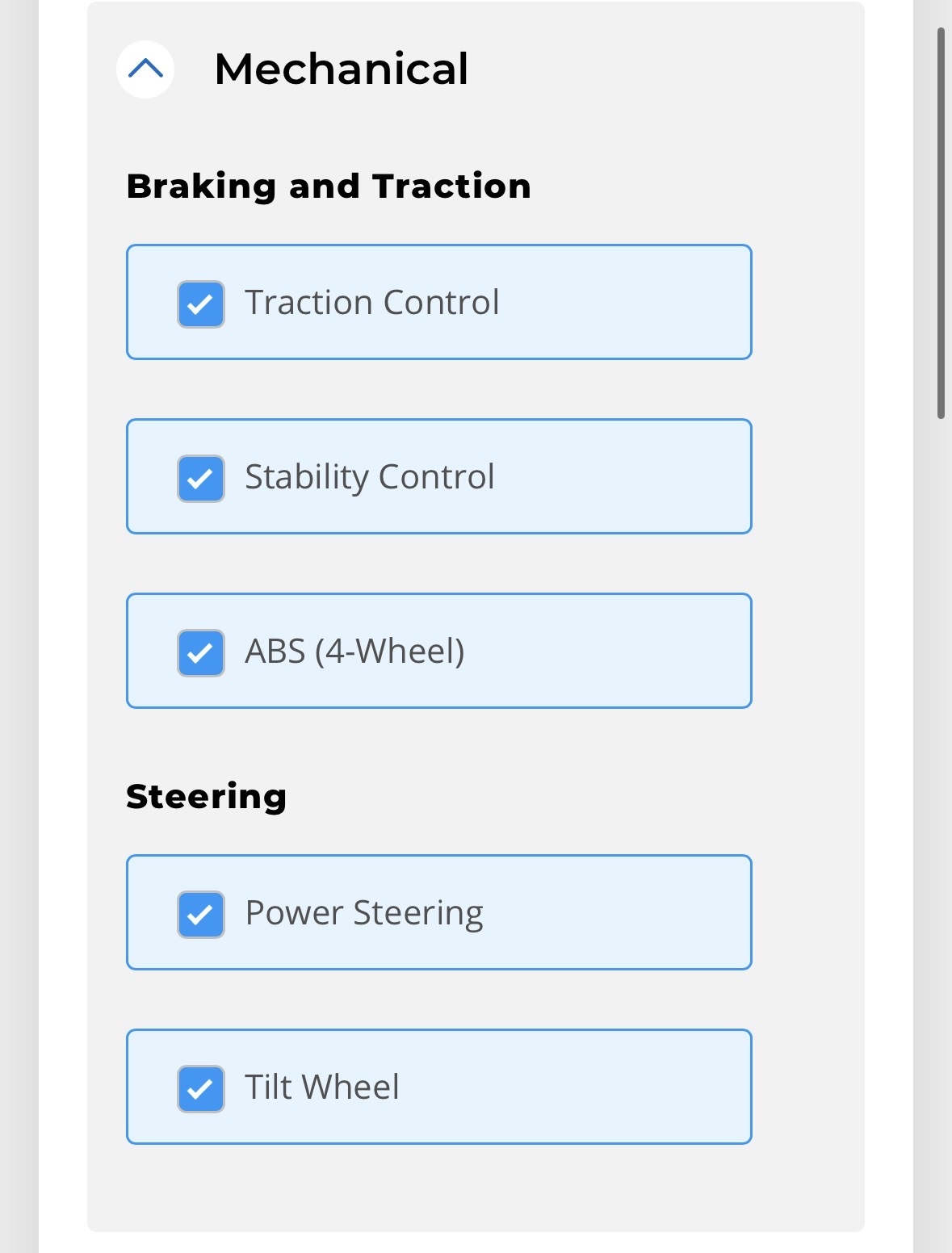Viewport: 952px width, 1253px height.
Task: Disable the Power Steering checkbox
Action: pos(201,915)
